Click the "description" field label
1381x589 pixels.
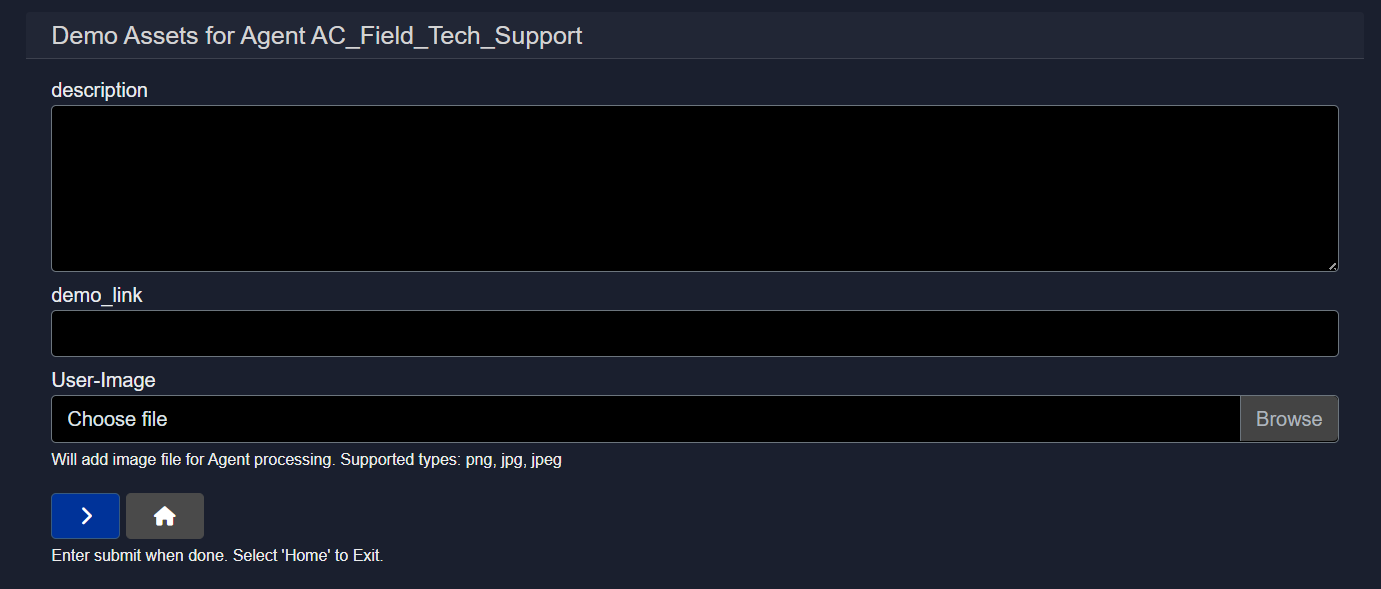pyautogui.click(x=99, y=90)
